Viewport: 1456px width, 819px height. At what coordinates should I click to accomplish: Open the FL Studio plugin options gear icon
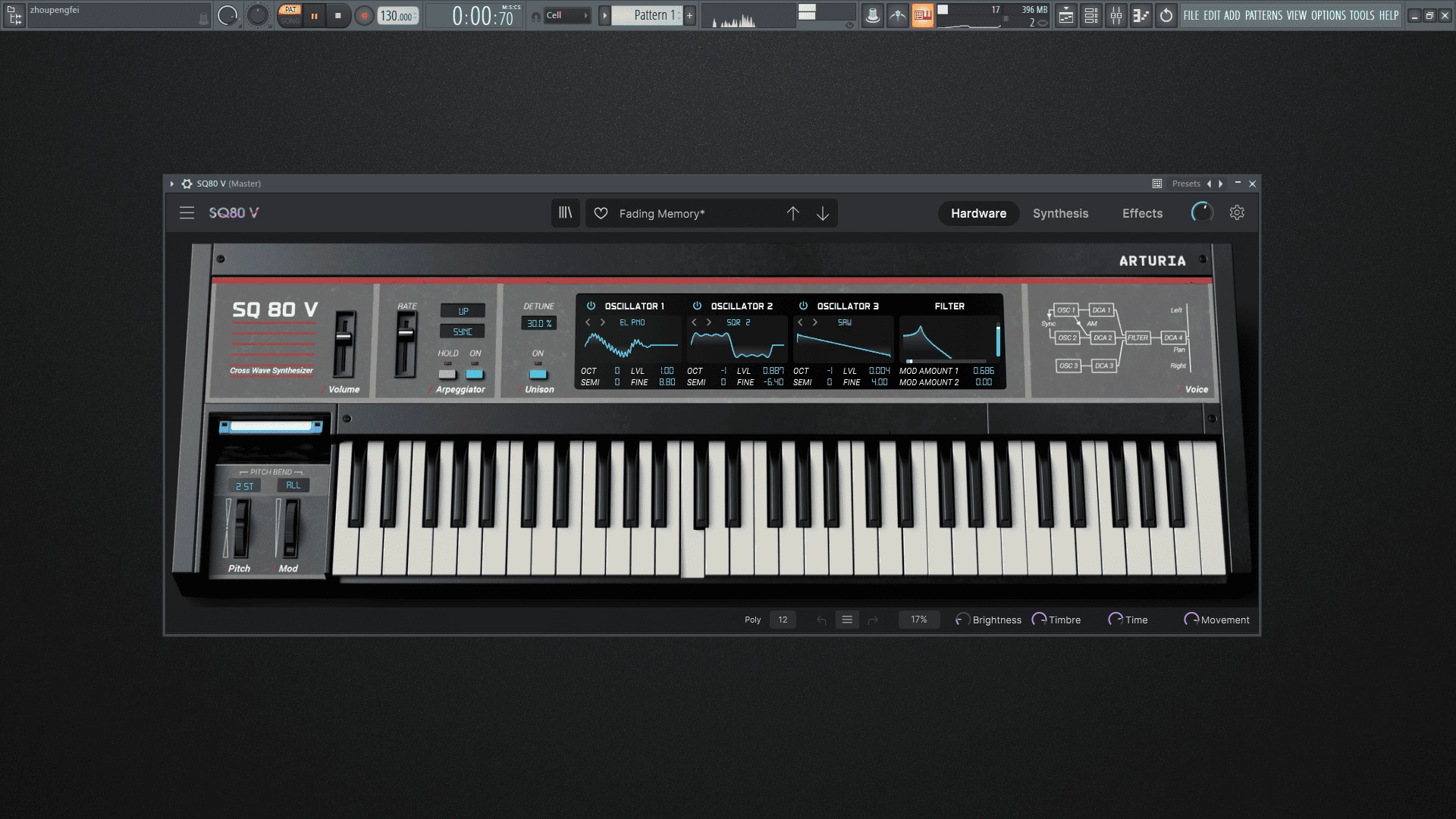point(187,184)
